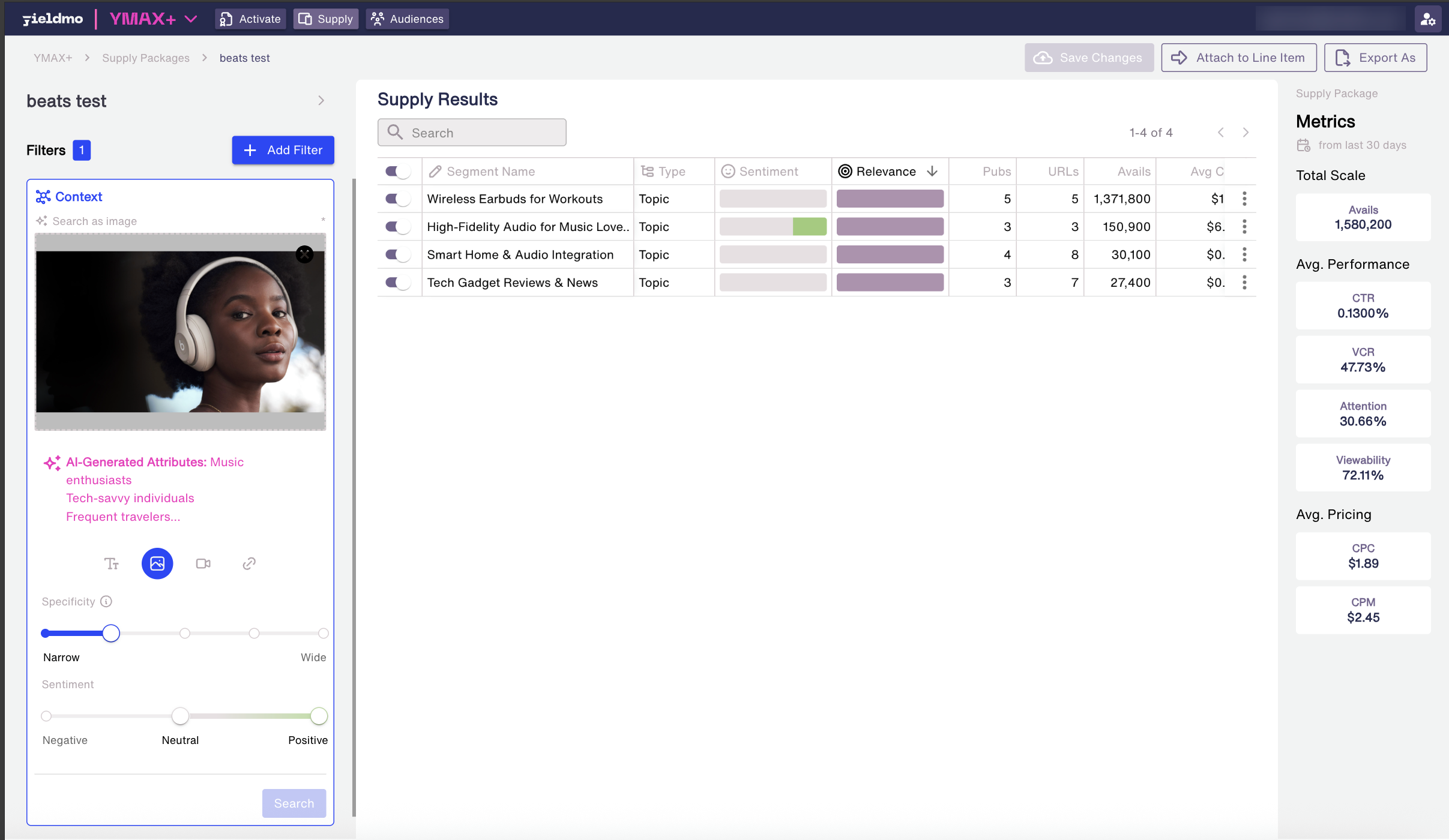Screen dimensions: 1449x840
Task: Open the Activate tab
Action: tap(250, 19)
